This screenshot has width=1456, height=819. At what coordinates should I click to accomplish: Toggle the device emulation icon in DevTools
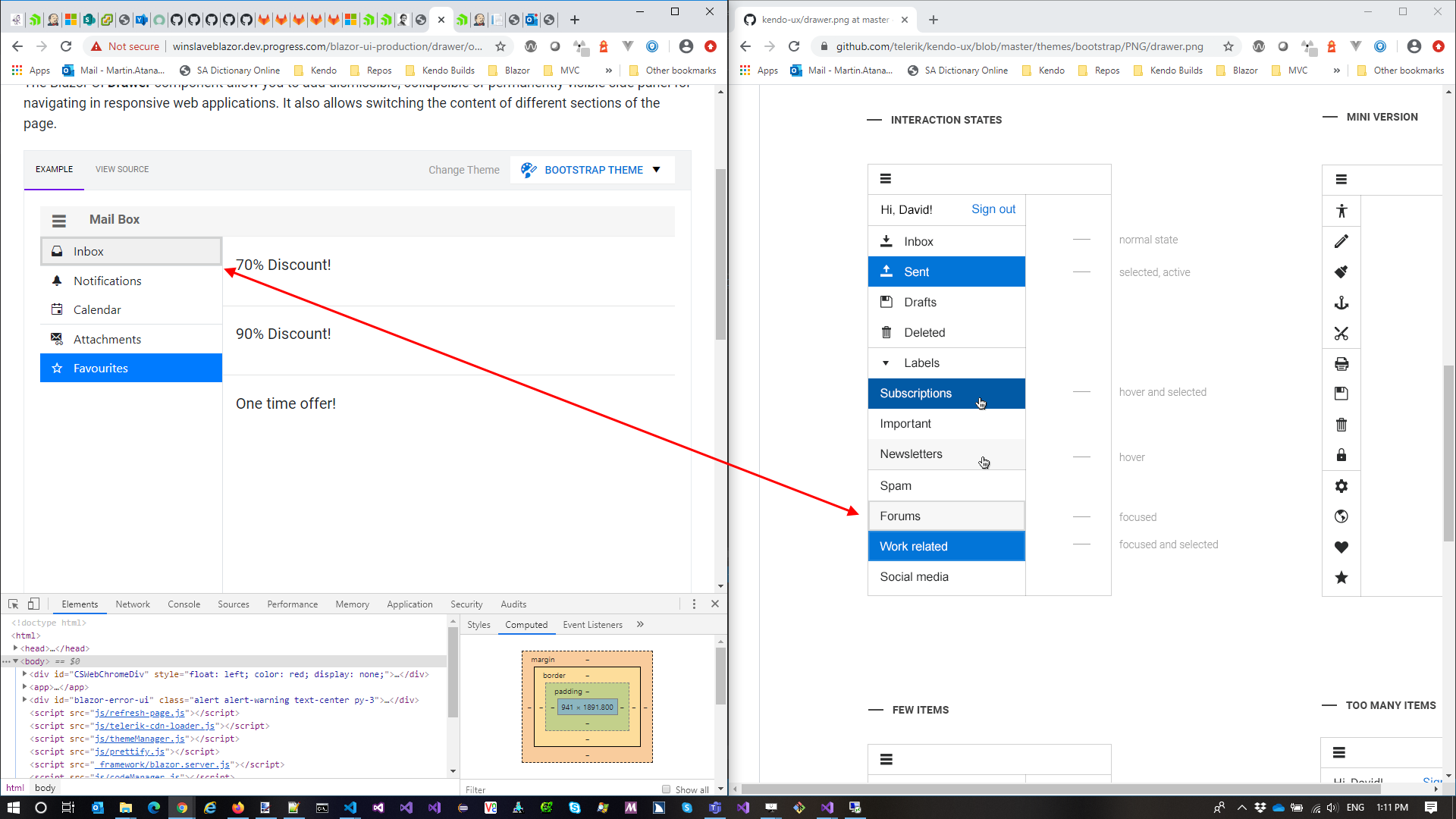(33, 604)
